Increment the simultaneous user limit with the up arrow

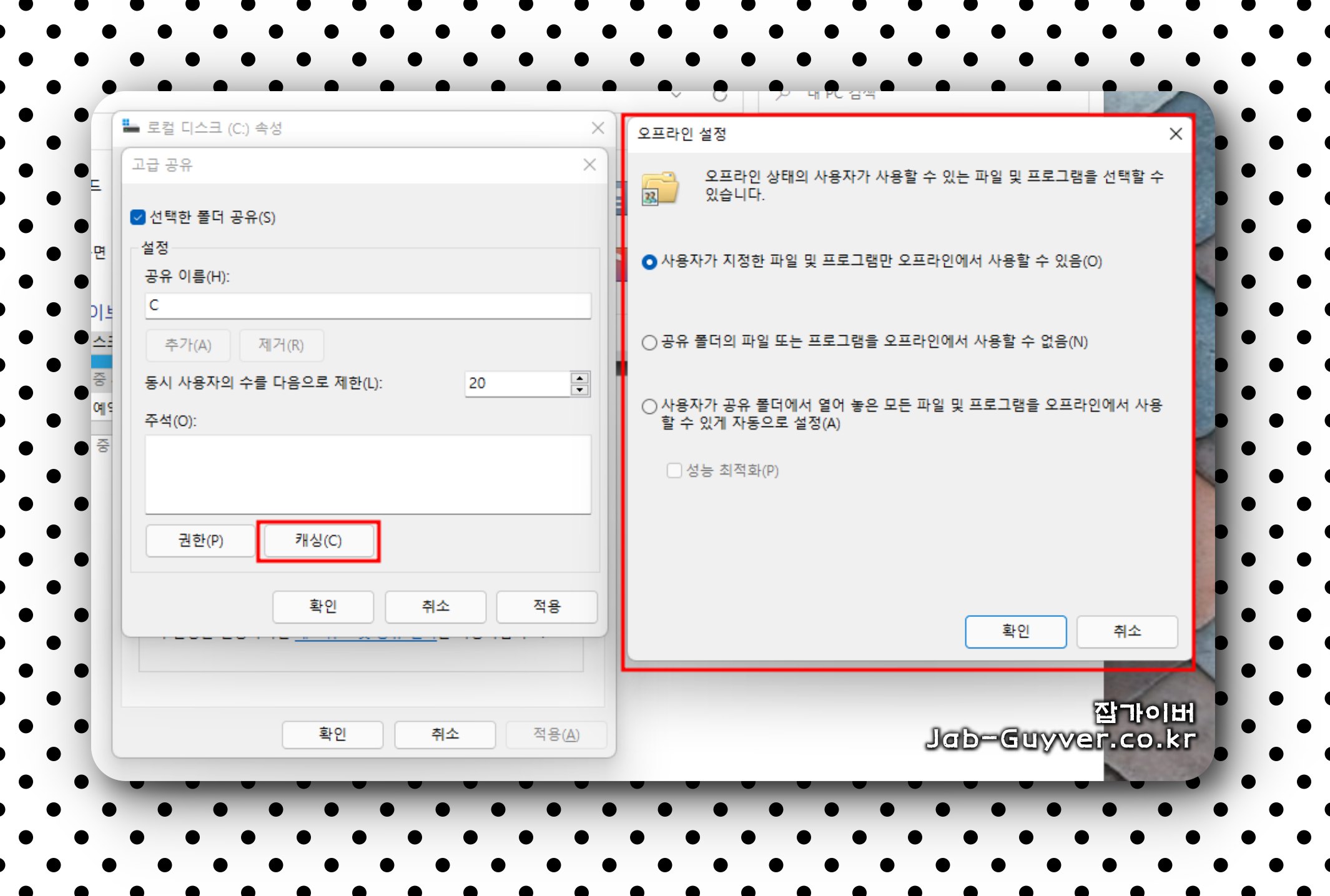click(579, 378)
